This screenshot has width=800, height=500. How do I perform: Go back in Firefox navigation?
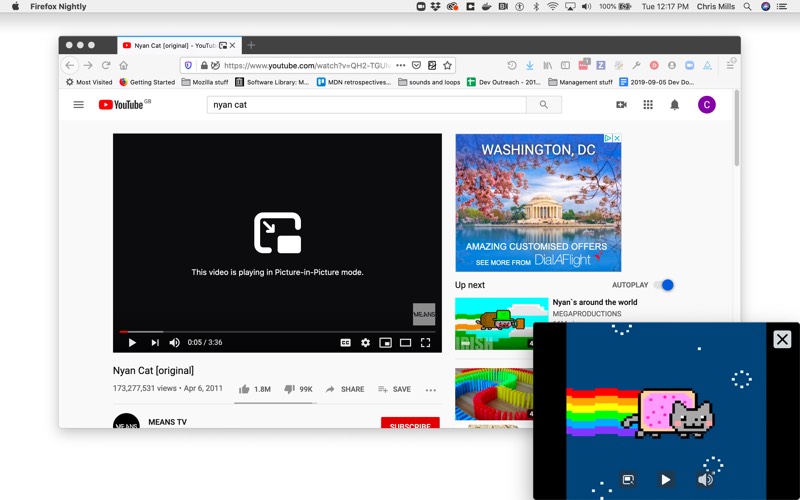70,65
